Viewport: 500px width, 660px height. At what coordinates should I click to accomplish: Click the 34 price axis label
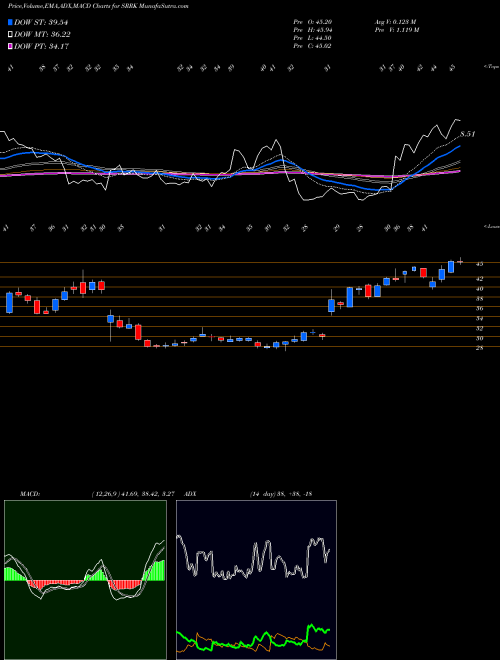tap(479, 318)
